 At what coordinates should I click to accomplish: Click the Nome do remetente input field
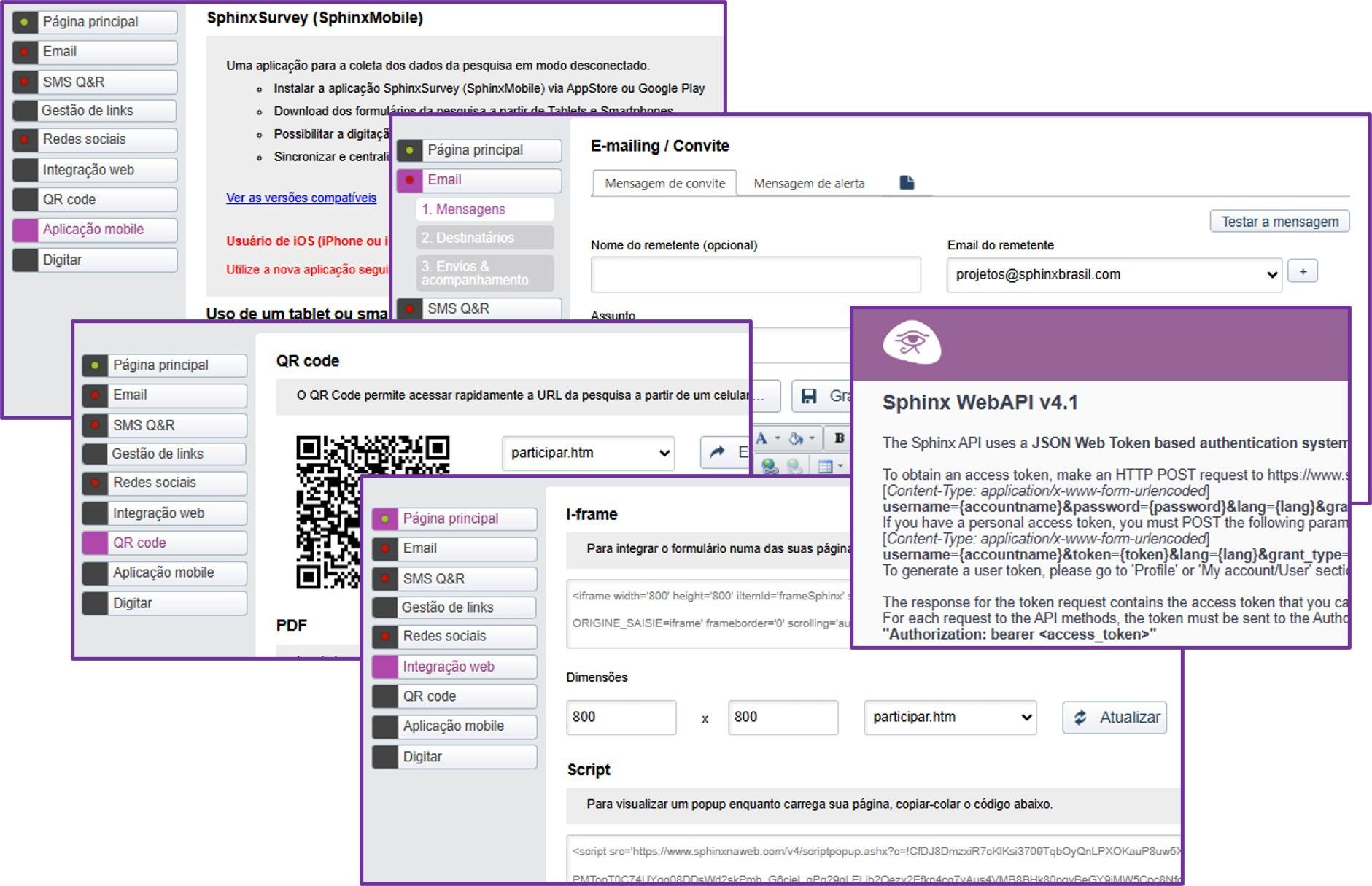tap(756, 275)
